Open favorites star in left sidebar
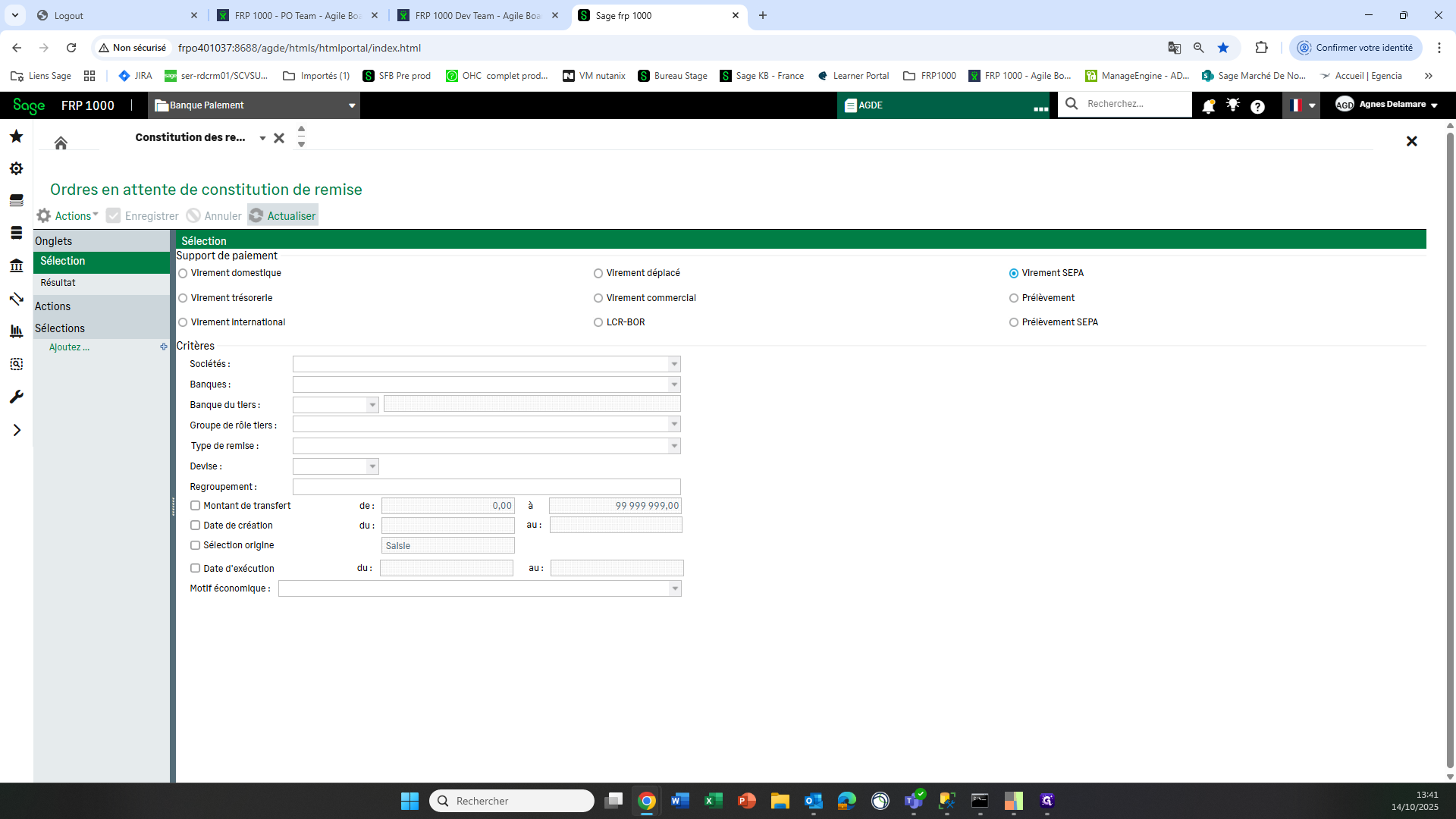1456x819 pixels. pos(16,136)
